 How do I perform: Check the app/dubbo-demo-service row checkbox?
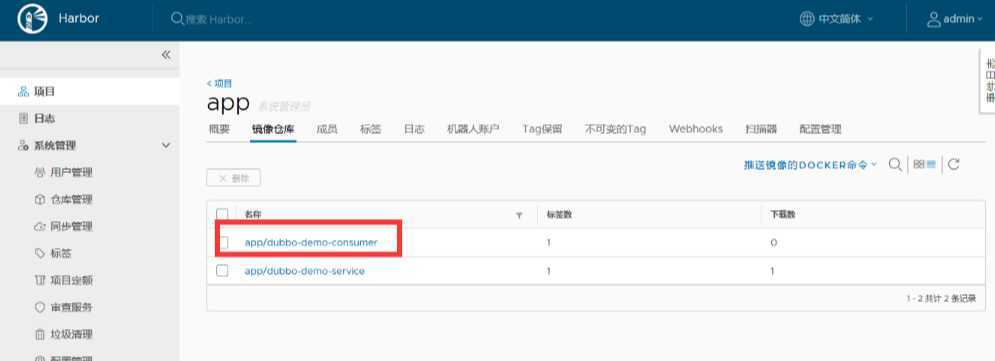pos(222,271)
